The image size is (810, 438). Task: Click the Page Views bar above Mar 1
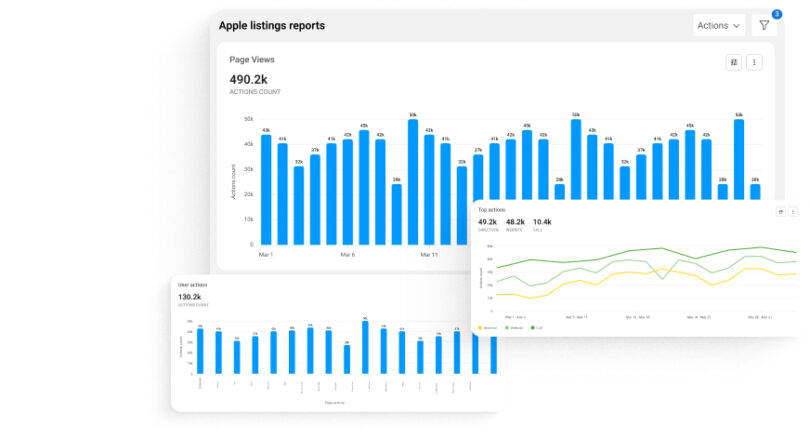(266, 190)
